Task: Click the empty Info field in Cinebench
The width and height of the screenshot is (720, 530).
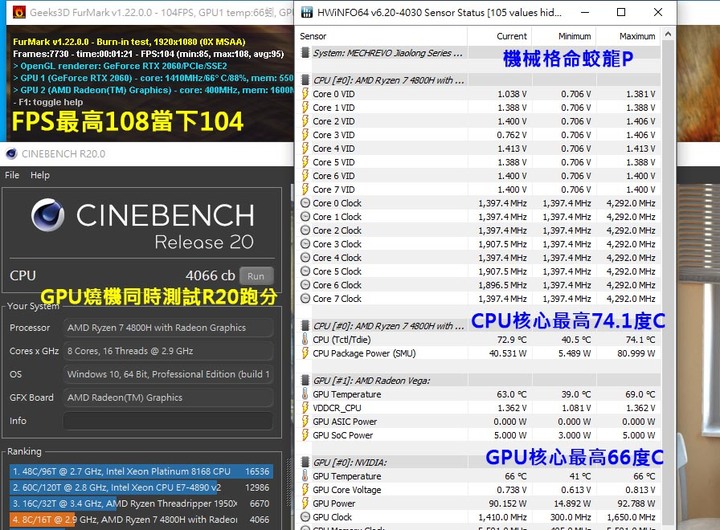Action: point(168,421)
